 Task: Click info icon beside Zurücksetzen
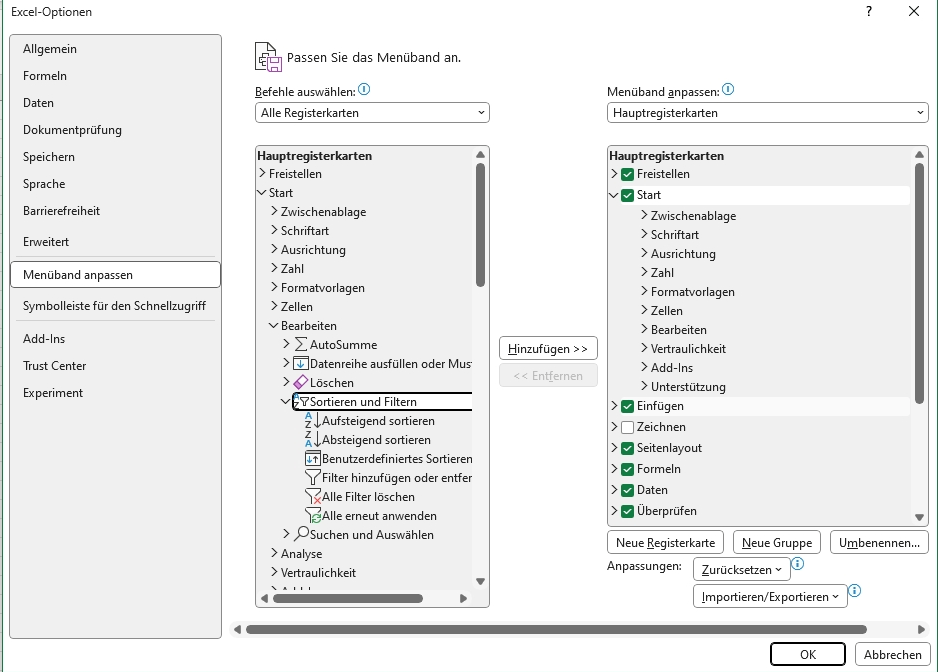click(x=797, y=564)
